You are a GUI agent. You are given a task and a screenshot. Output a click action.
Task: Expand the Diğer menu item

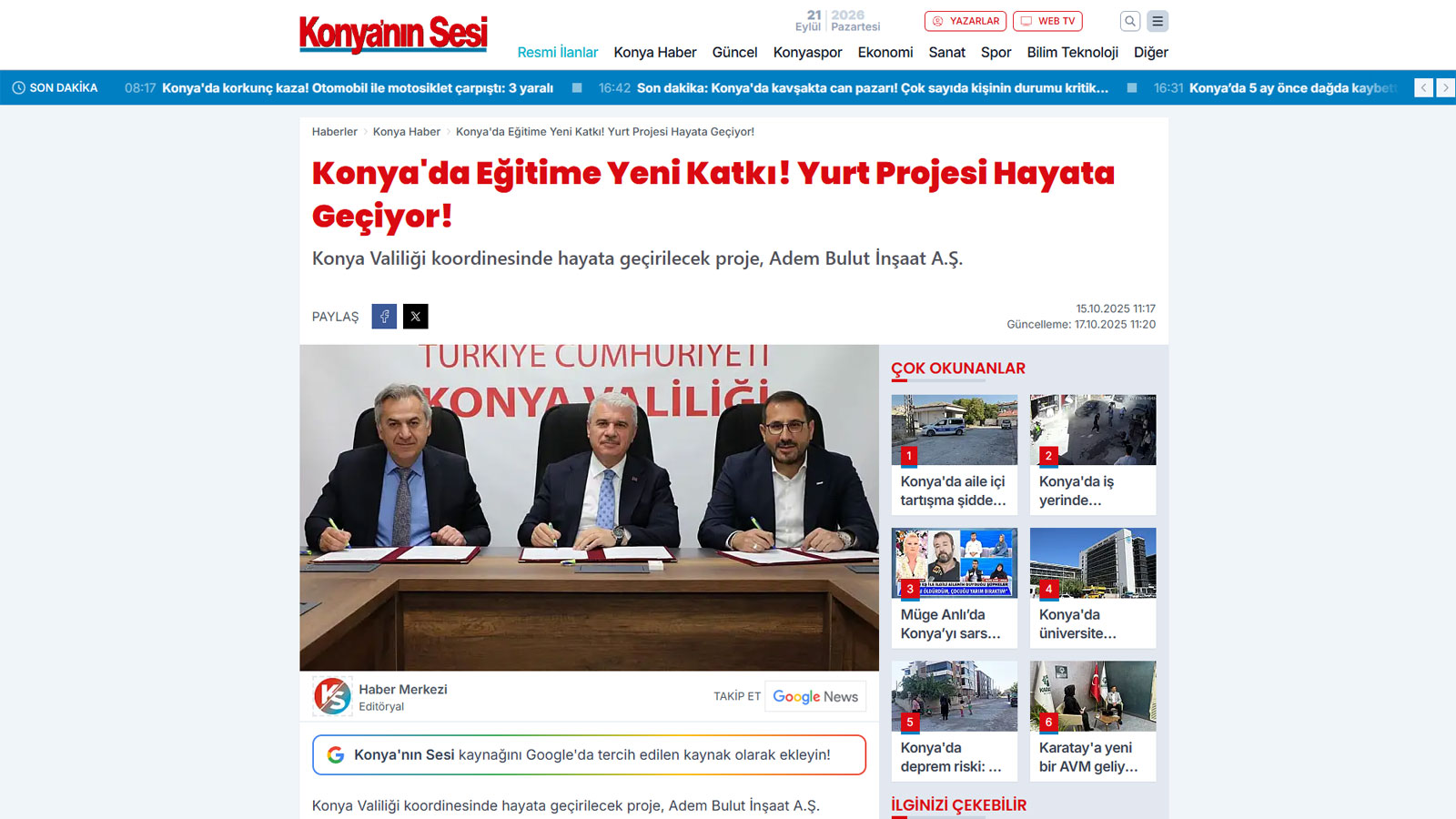1150,52
